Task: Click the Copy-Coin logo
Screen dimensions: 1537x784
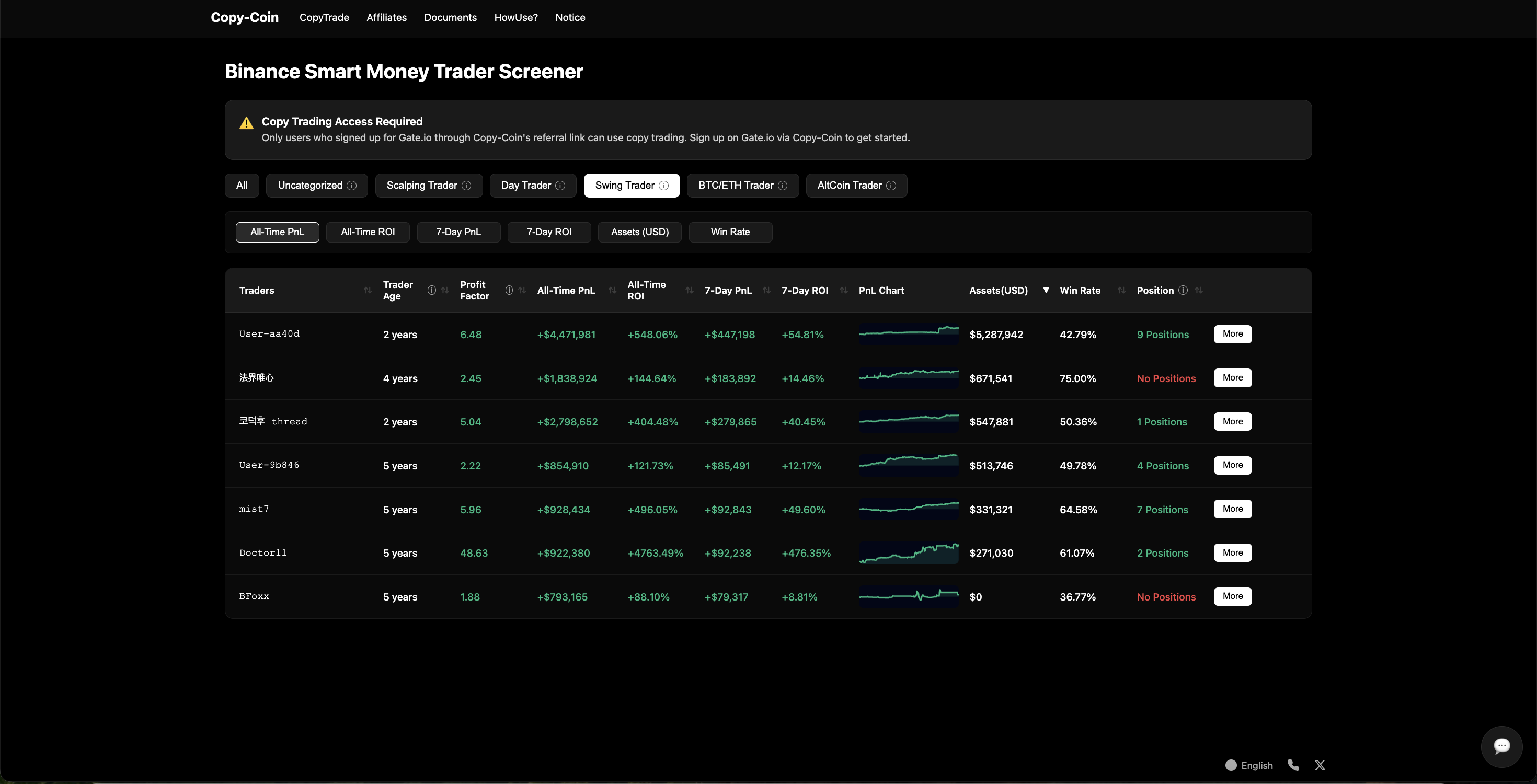Action: click(245, 17)
